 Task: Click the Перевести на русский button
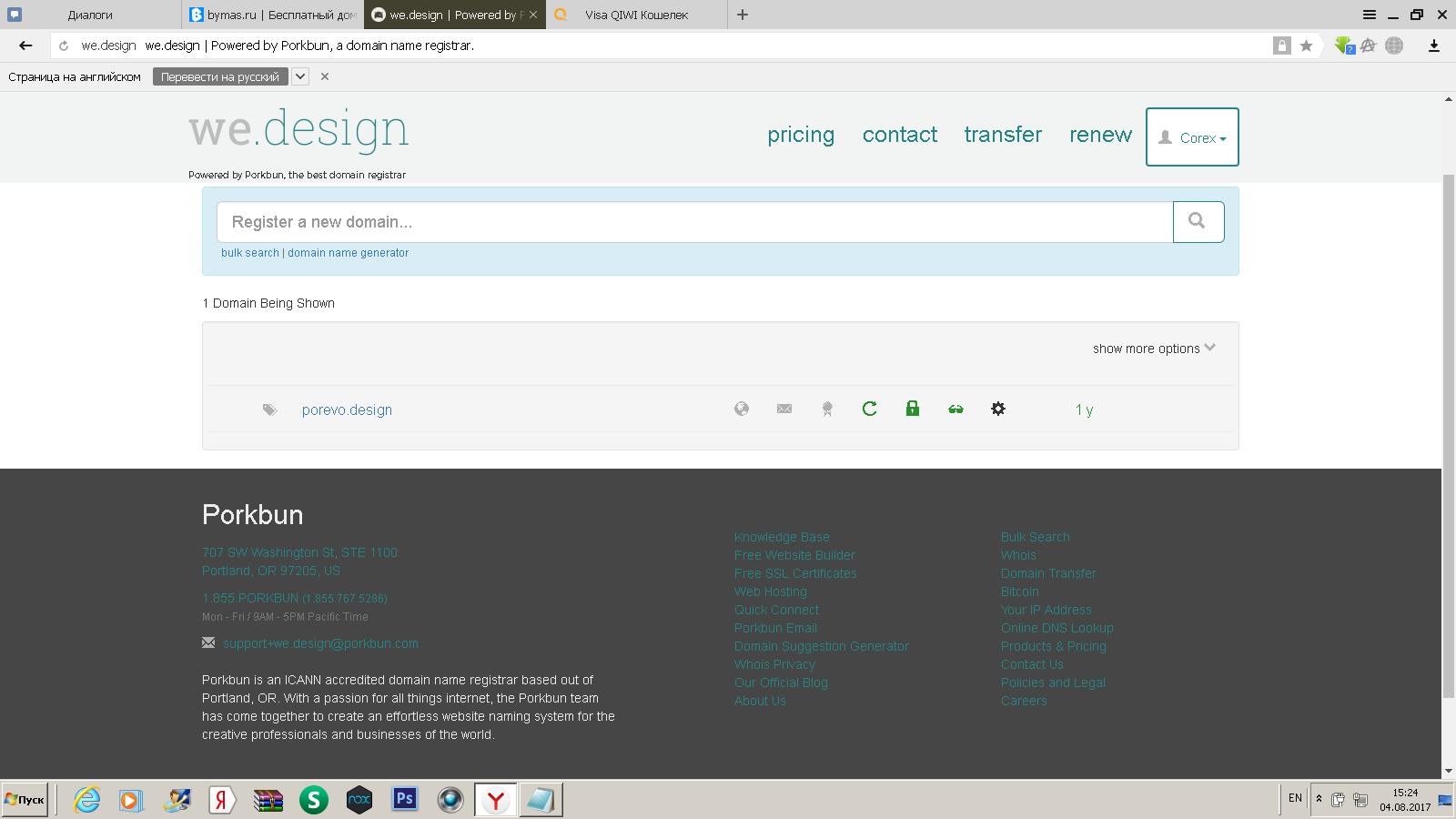pos(220,76)
